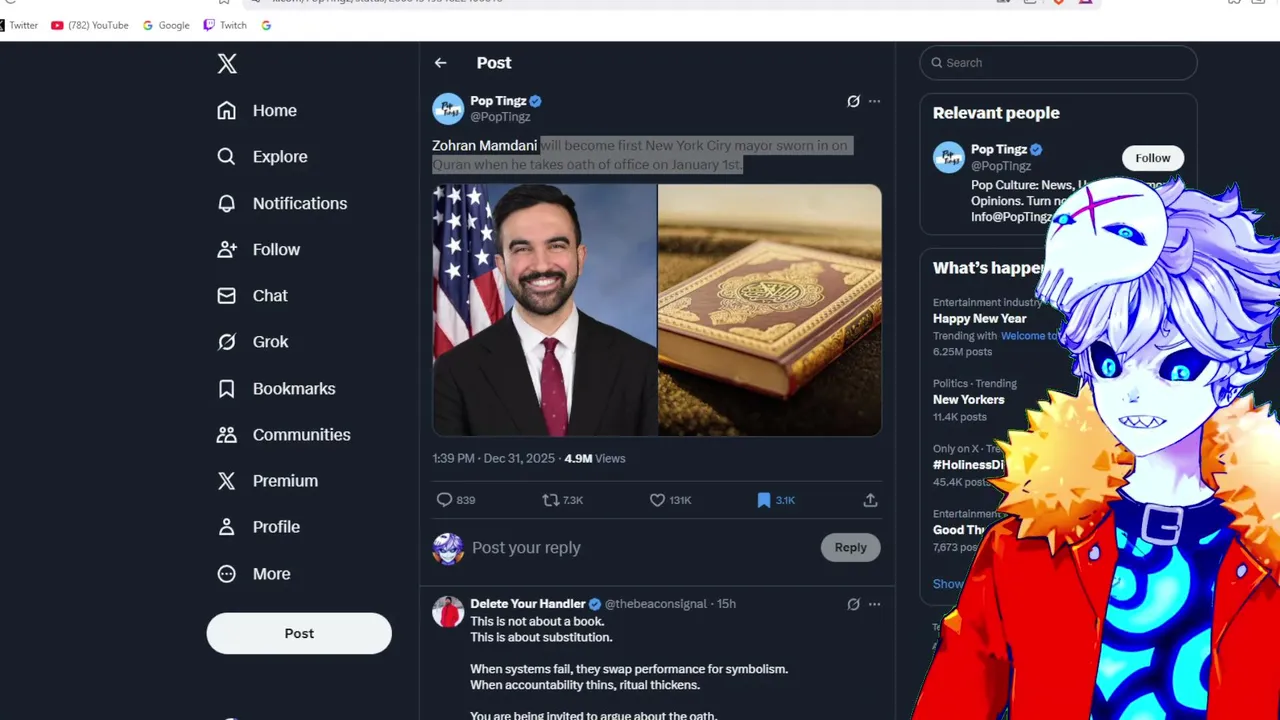Open the Twitter bookmark in the bookmarks bar
This screenshot has width=1280, height=720.
18,25
